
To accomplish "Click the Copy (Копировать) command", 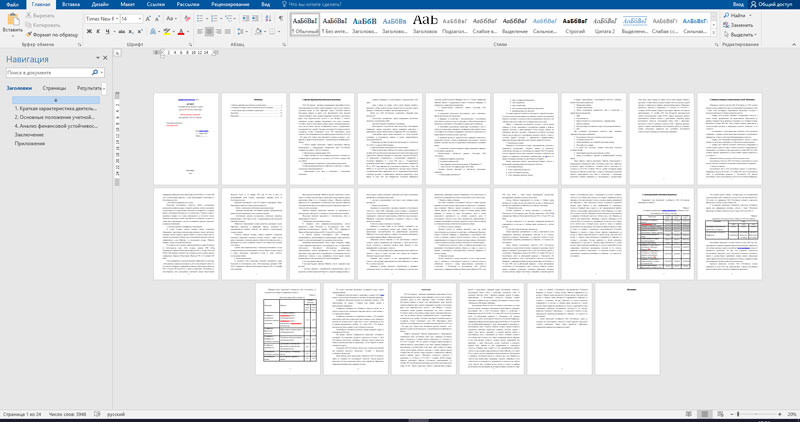I will pyautogui.click(x=43, y=25).
